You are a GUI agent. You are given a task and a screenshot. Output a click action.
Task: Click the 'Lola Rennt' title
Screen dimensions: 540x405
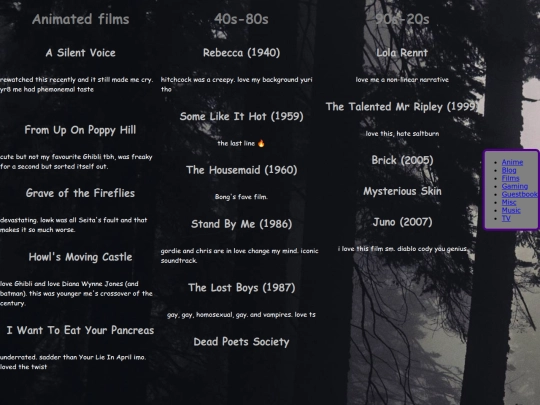[402, 53]
